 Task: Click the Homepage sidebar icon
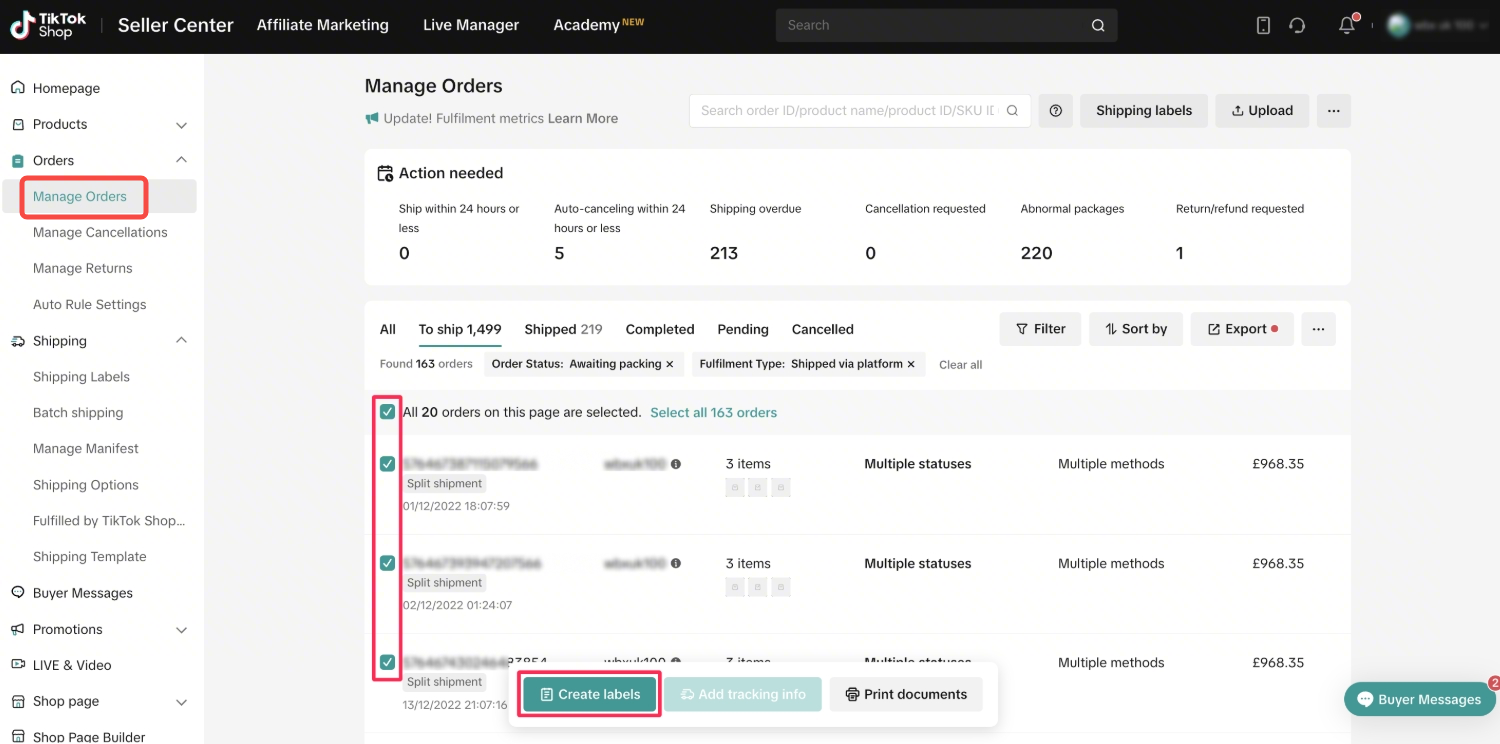click(x=18, y=88)
